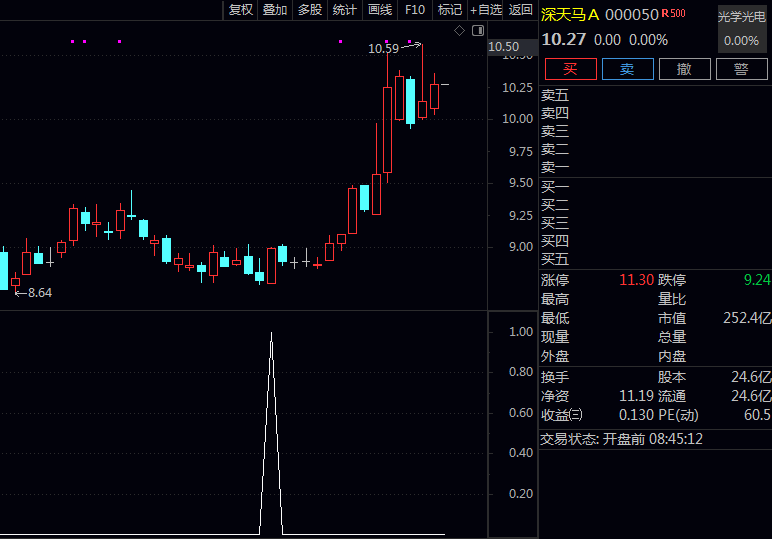The width and height of the screenshot is (772, 539).
Task: Click the 10.00 price axis label
Action: [x=517, y=119]
